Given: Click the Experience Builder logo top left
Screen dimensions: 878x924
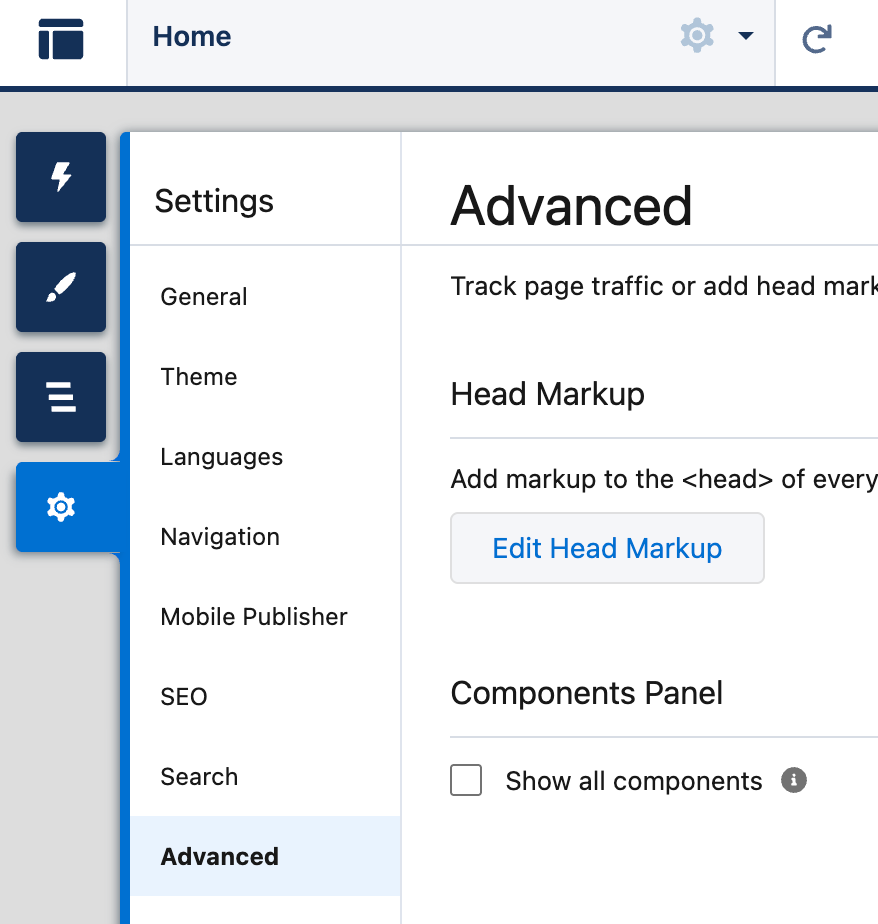Looking at the screenshot, I should tap(60, 36).
